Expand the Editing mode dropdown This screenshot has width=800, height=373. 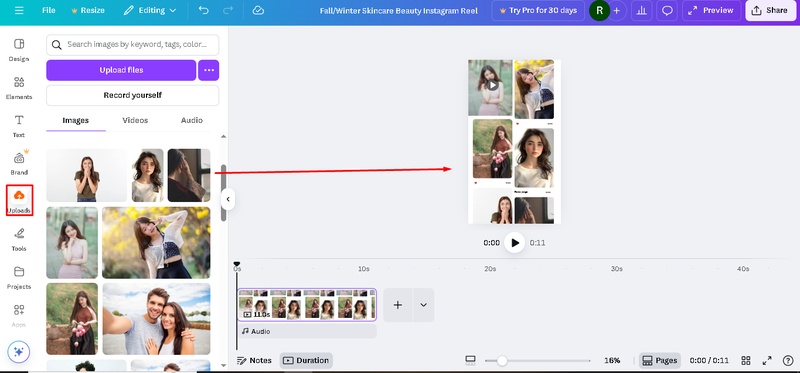tap(150, 10)
